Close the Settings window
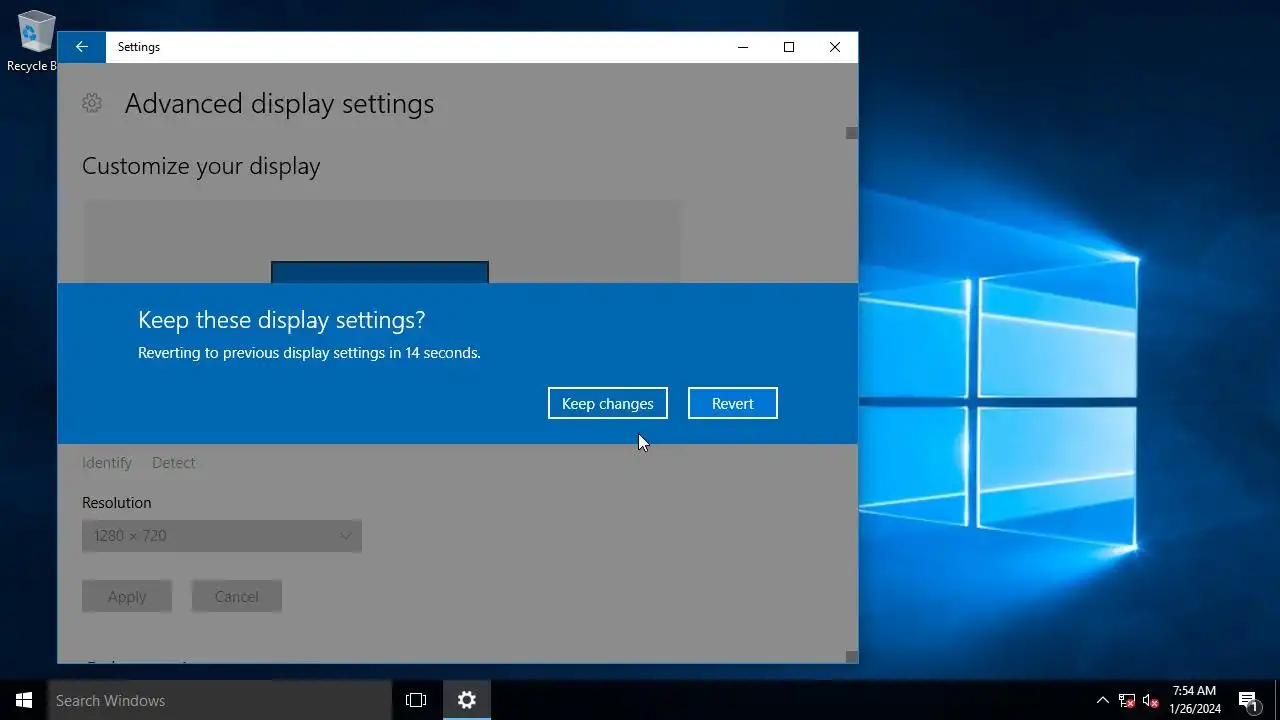This screenshot has height=720, width=1280. tap(835, 47)
